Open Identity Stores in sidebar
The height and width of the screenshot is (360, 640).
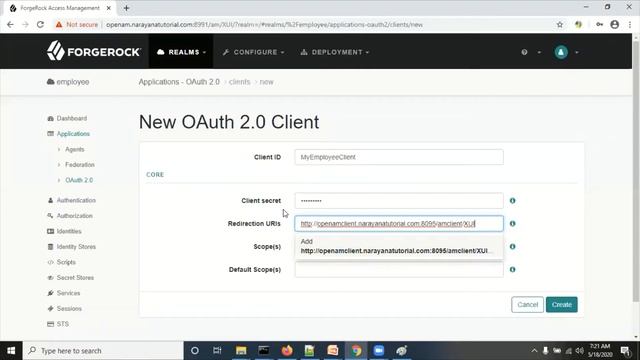(x=76, y=247)
